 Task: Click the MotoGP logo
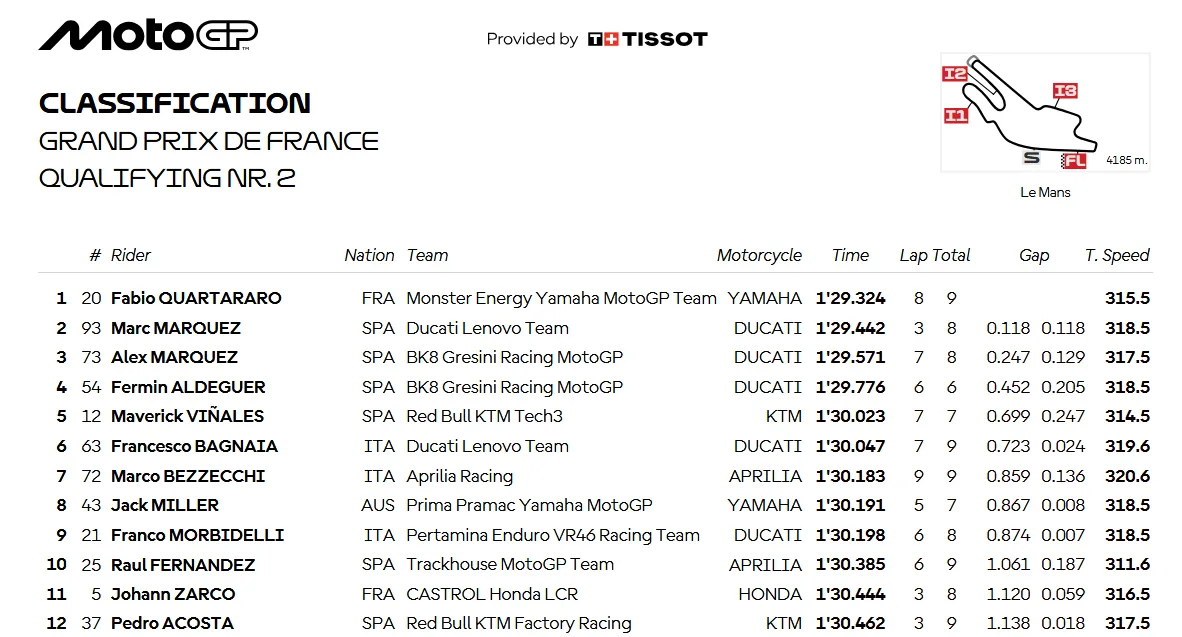click(x=148, y=35)
